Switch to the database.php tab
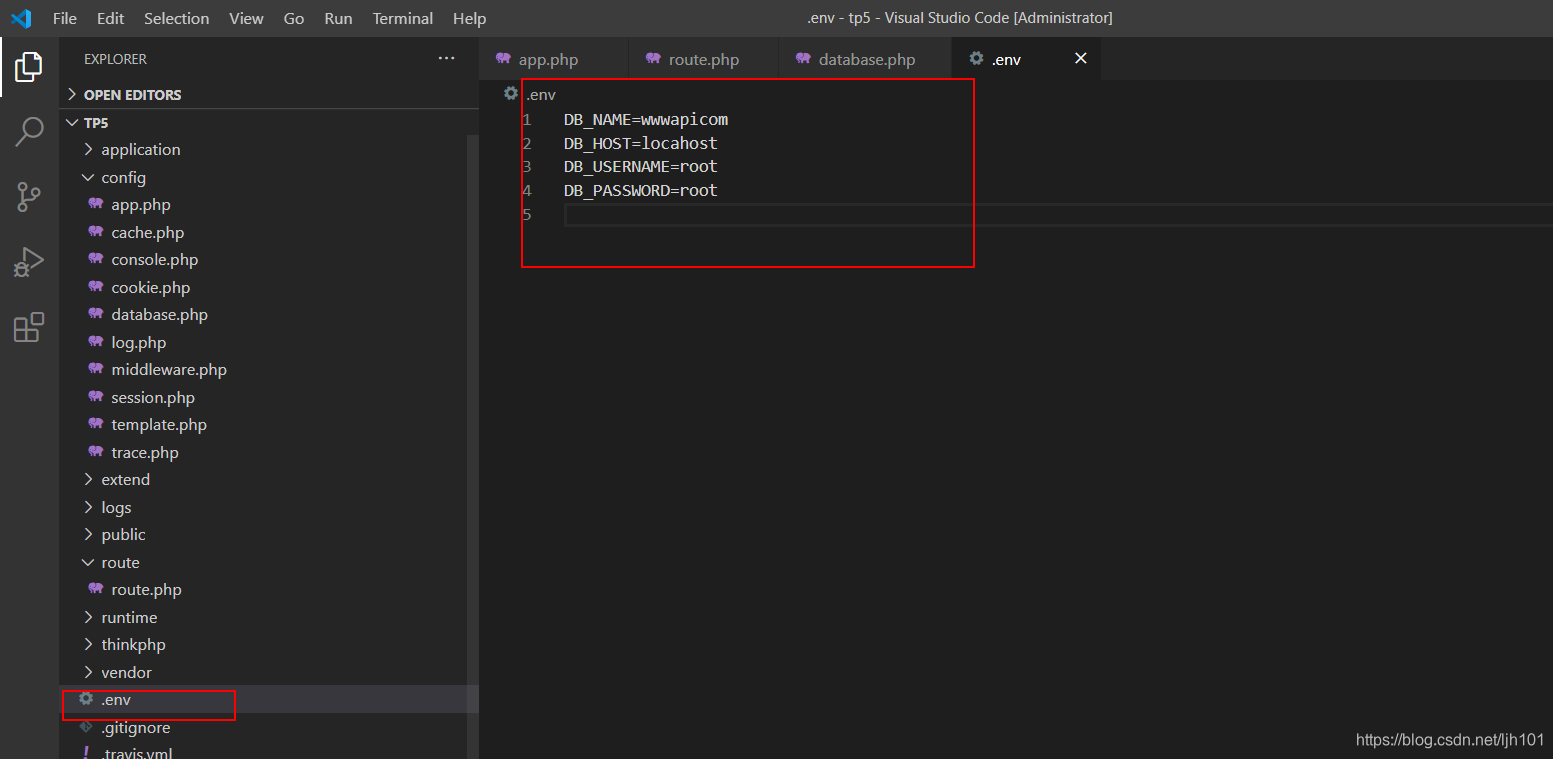The image size is (1553, 759). pos(865,59)
